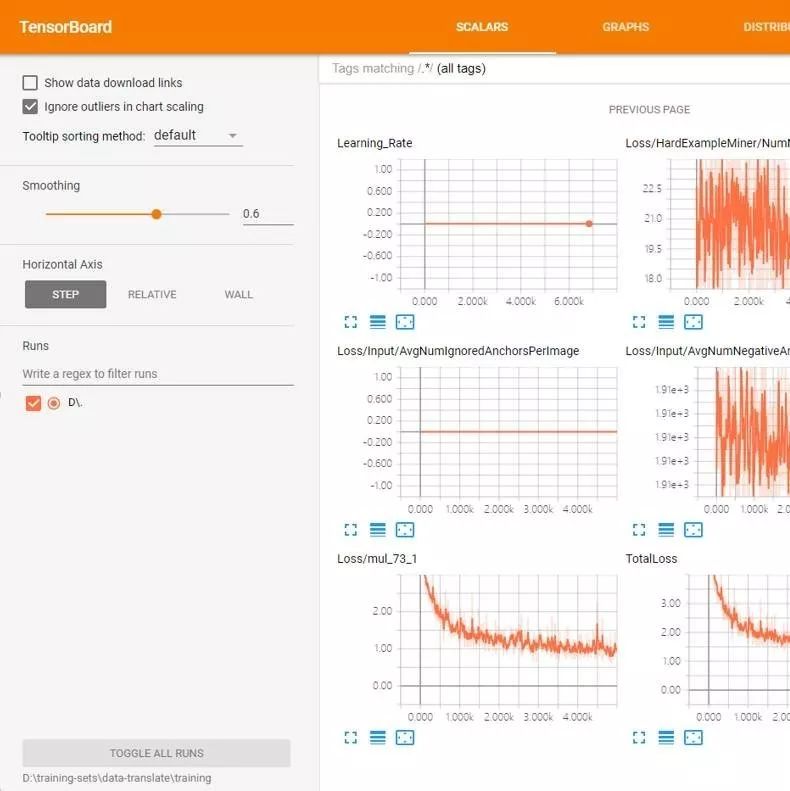Image resolution: width=790 pixels, height=791 pixels.
Task: Click the TOGGLE ALL RUNS button
Action: coord(156,753)
